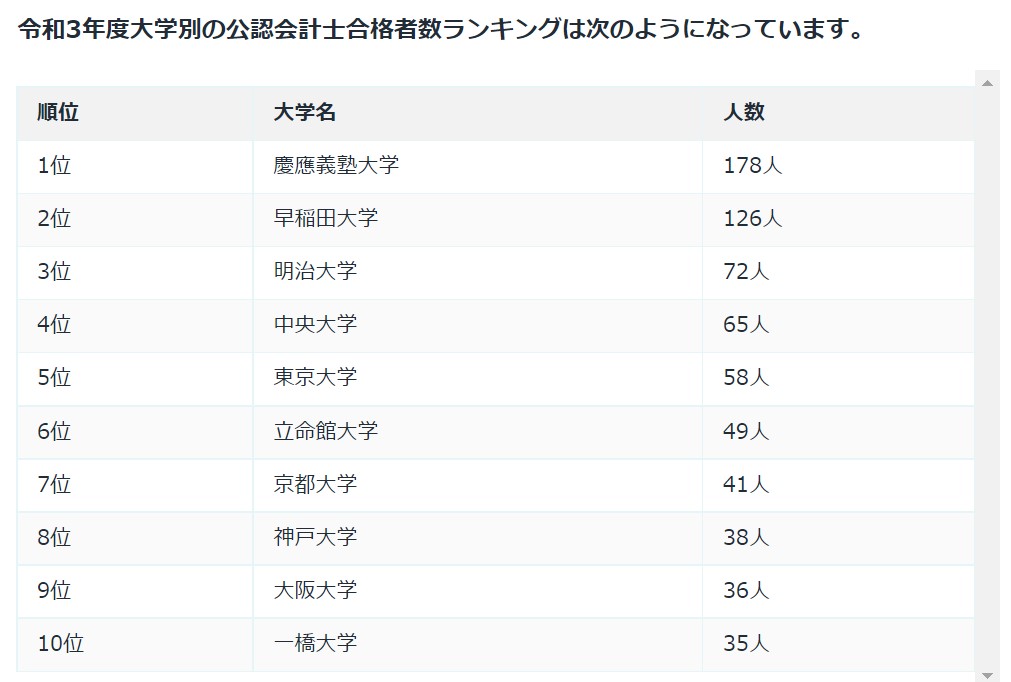Select the 大学名 column header
The width and height of the screenshot is (1011, 682).
pyautogui.click(x=478, y=113)
